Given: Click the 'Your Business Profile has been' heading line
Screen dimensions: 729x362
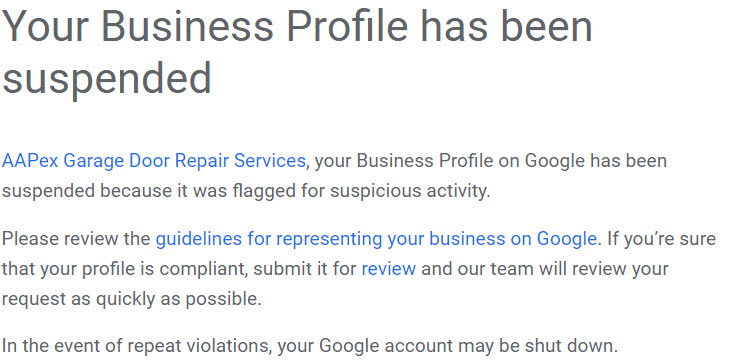Looking at the screenshot, I should [x=298, y=26].
